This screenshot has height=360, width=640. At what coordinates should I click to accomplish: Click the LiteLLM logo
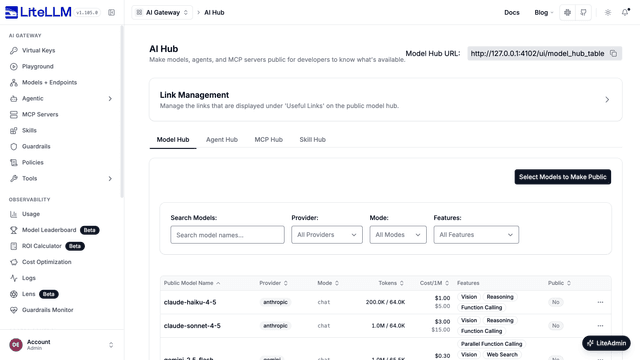tap(38, 12)
